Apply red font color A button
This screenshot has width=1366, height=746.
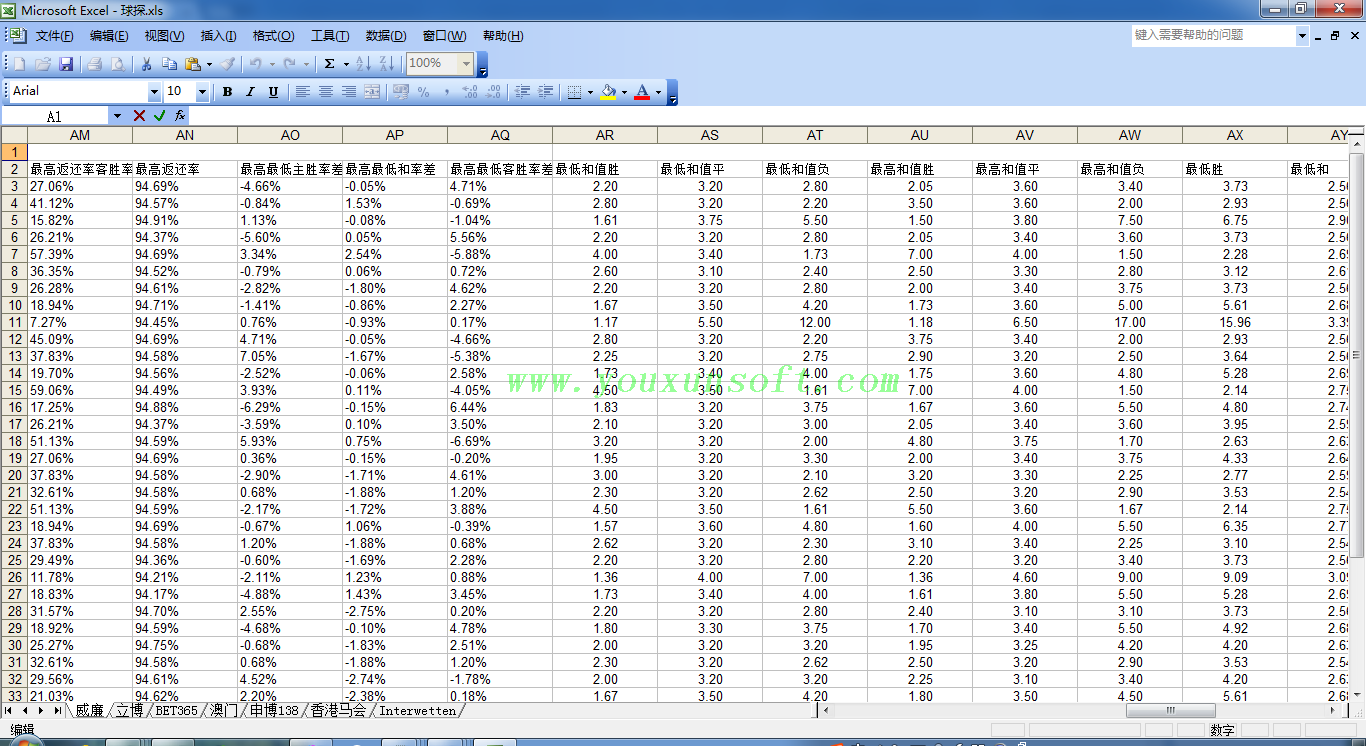pyautogui.click(x=642, y=92)
